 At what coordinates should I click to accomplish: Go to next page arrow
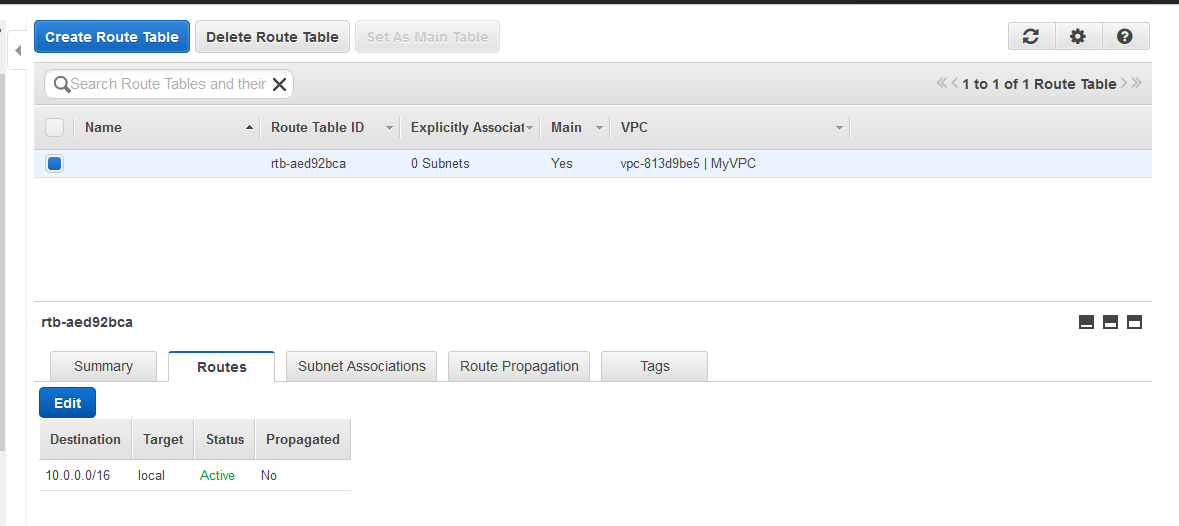point(1124,83)
